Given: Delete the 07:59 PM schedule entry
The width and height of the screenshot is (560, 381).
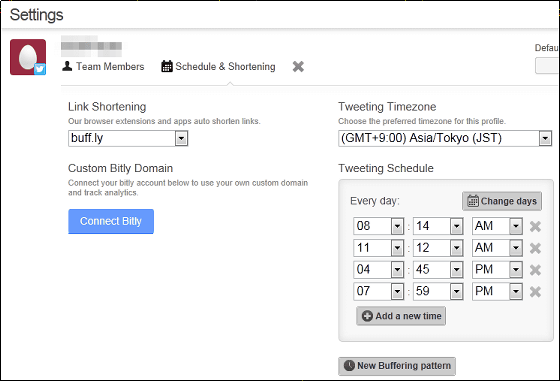Looking at the screenshot, I should click(x=535, y=292).
